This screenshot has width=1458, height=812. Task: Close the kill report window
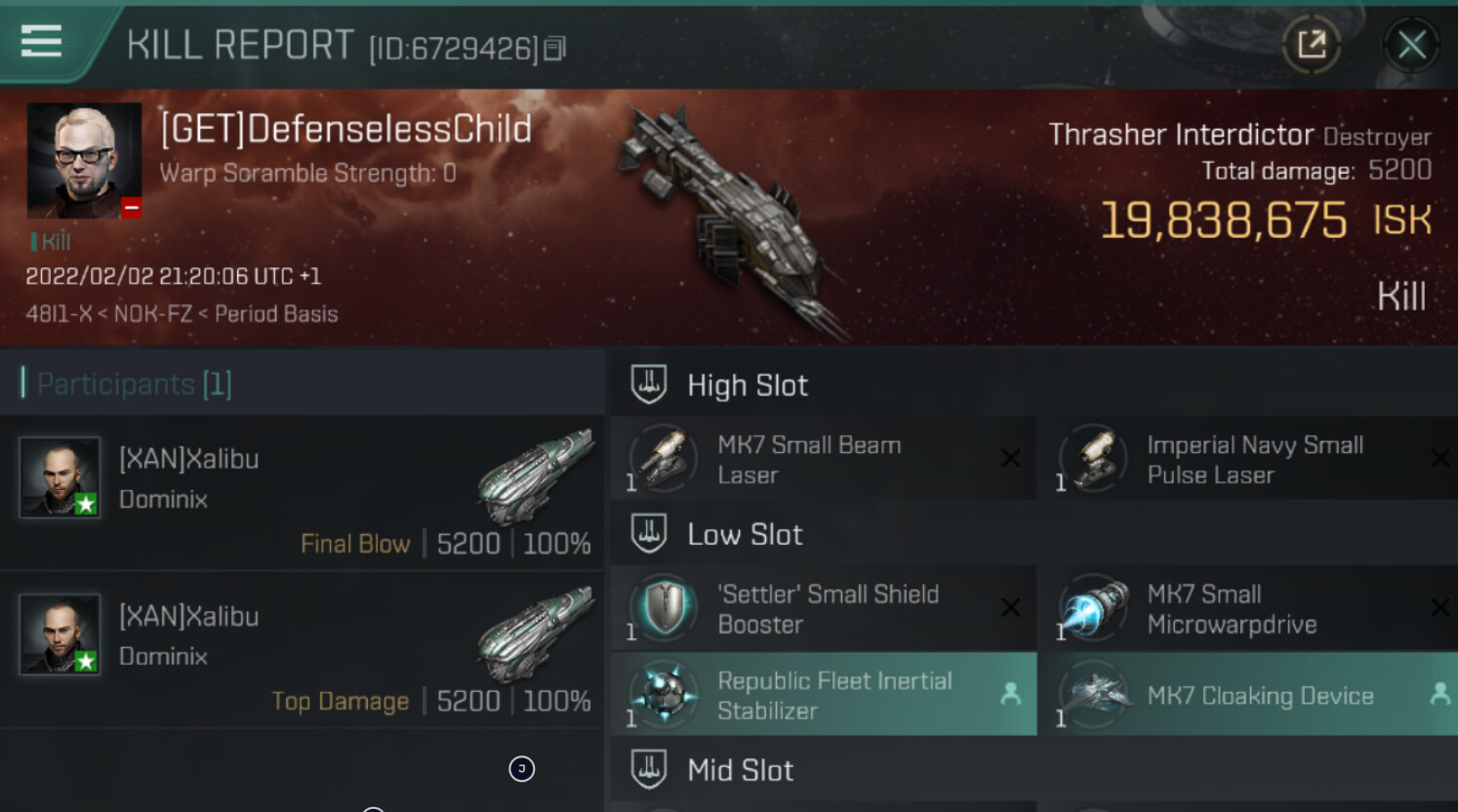pos(1410,45)
